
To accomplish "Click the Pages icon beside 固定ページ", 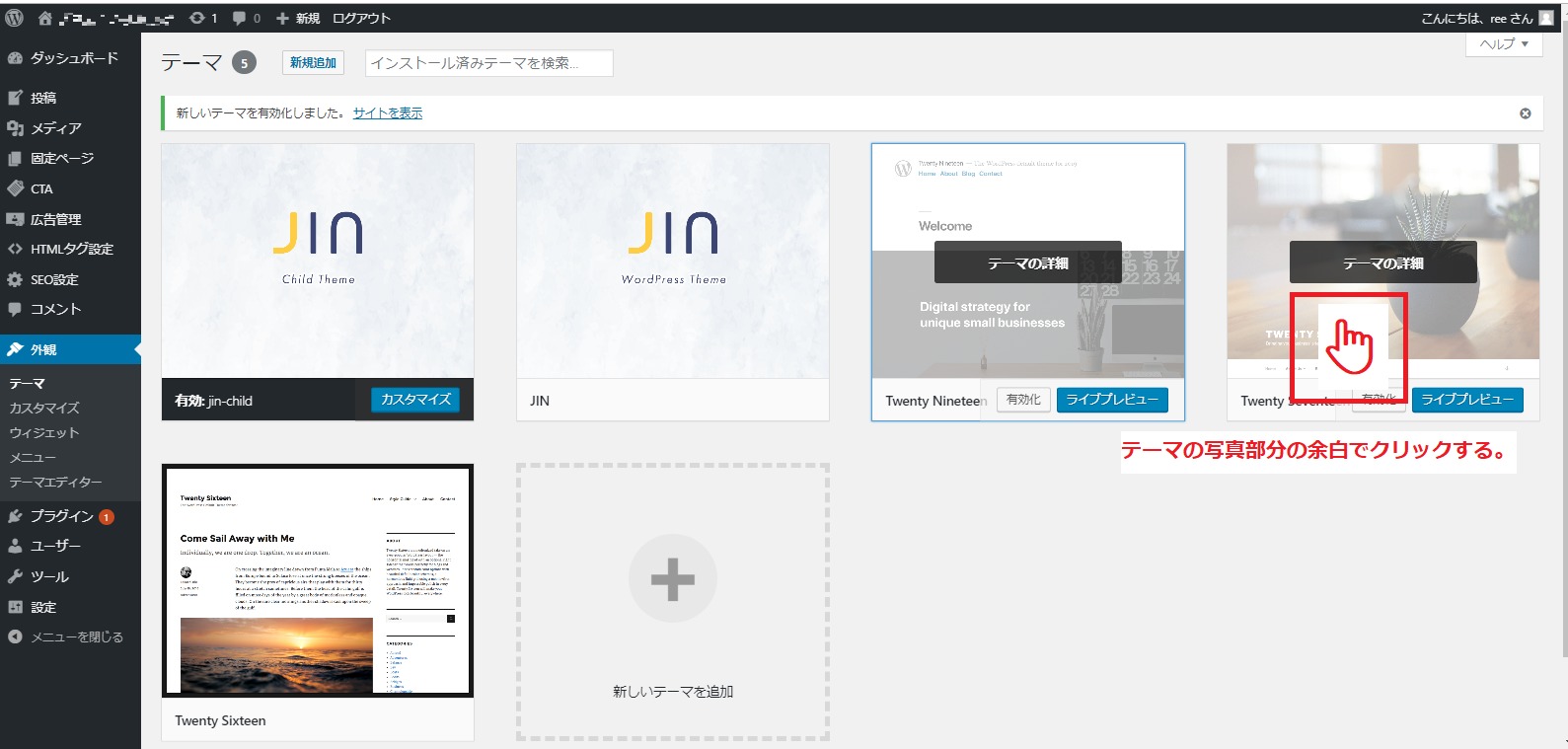I will (x=15, y=158).
